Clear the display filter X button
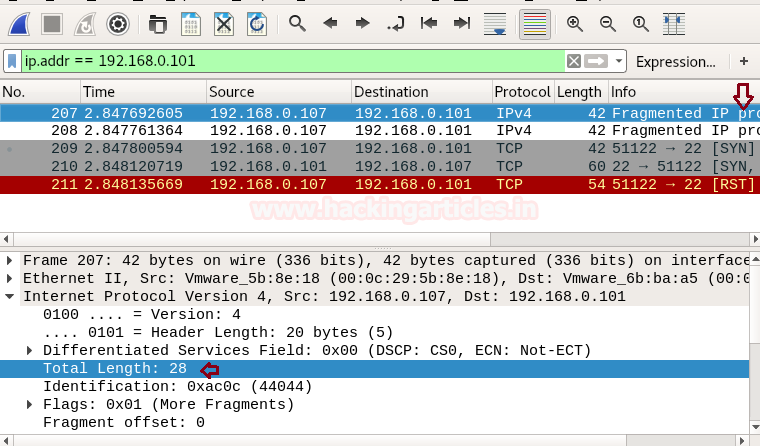This screenshot has width=760, height=446. pyautogui.click(x=574, y=61)
